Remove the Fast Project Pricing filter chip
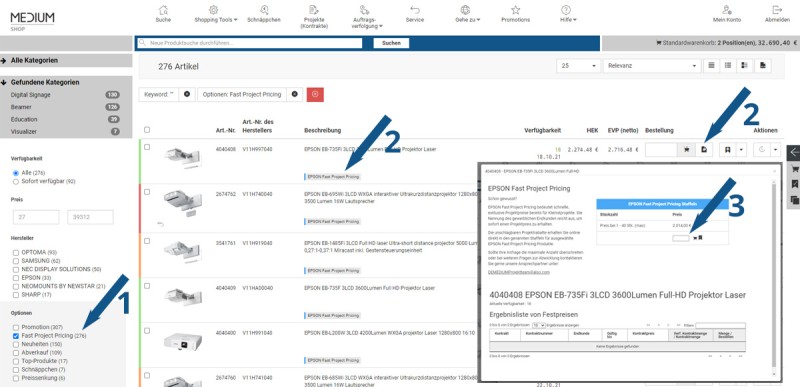 pyautogui.click(x=294, y=94)
